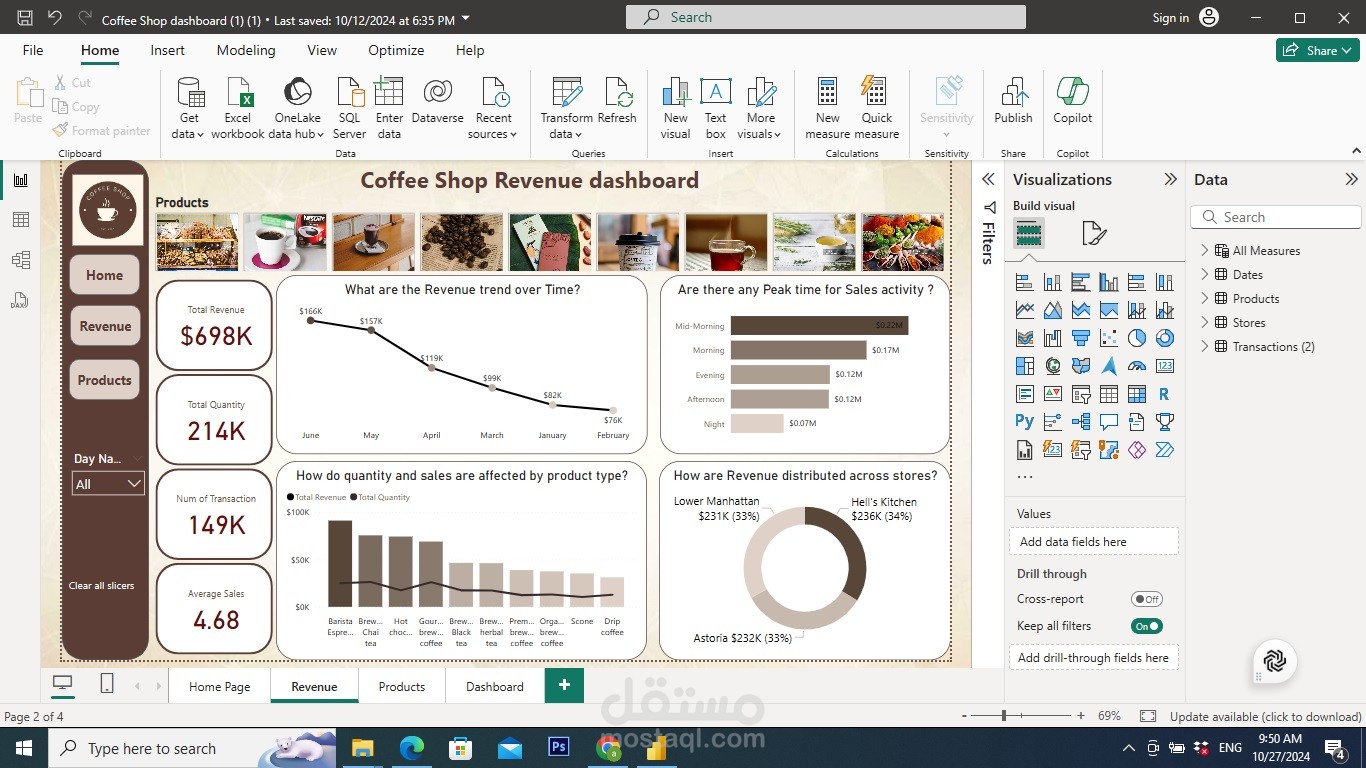Choose the area chart visual icon
The image size is (1366, 768).
(1052, 310)
